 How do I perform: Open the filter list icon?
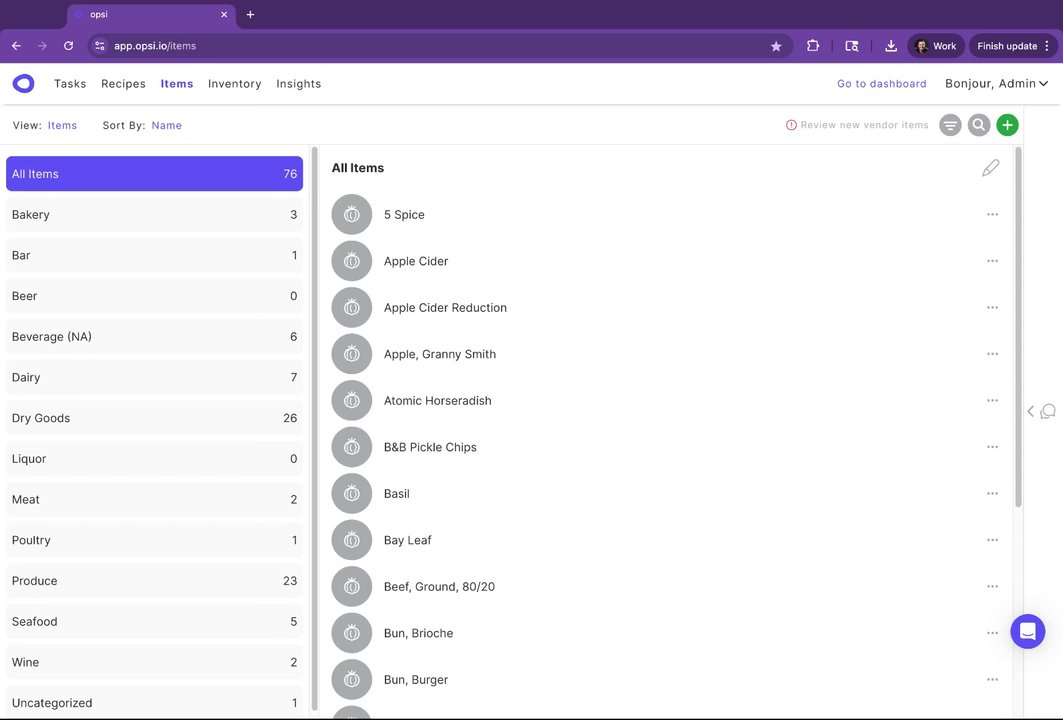(950, 125)
